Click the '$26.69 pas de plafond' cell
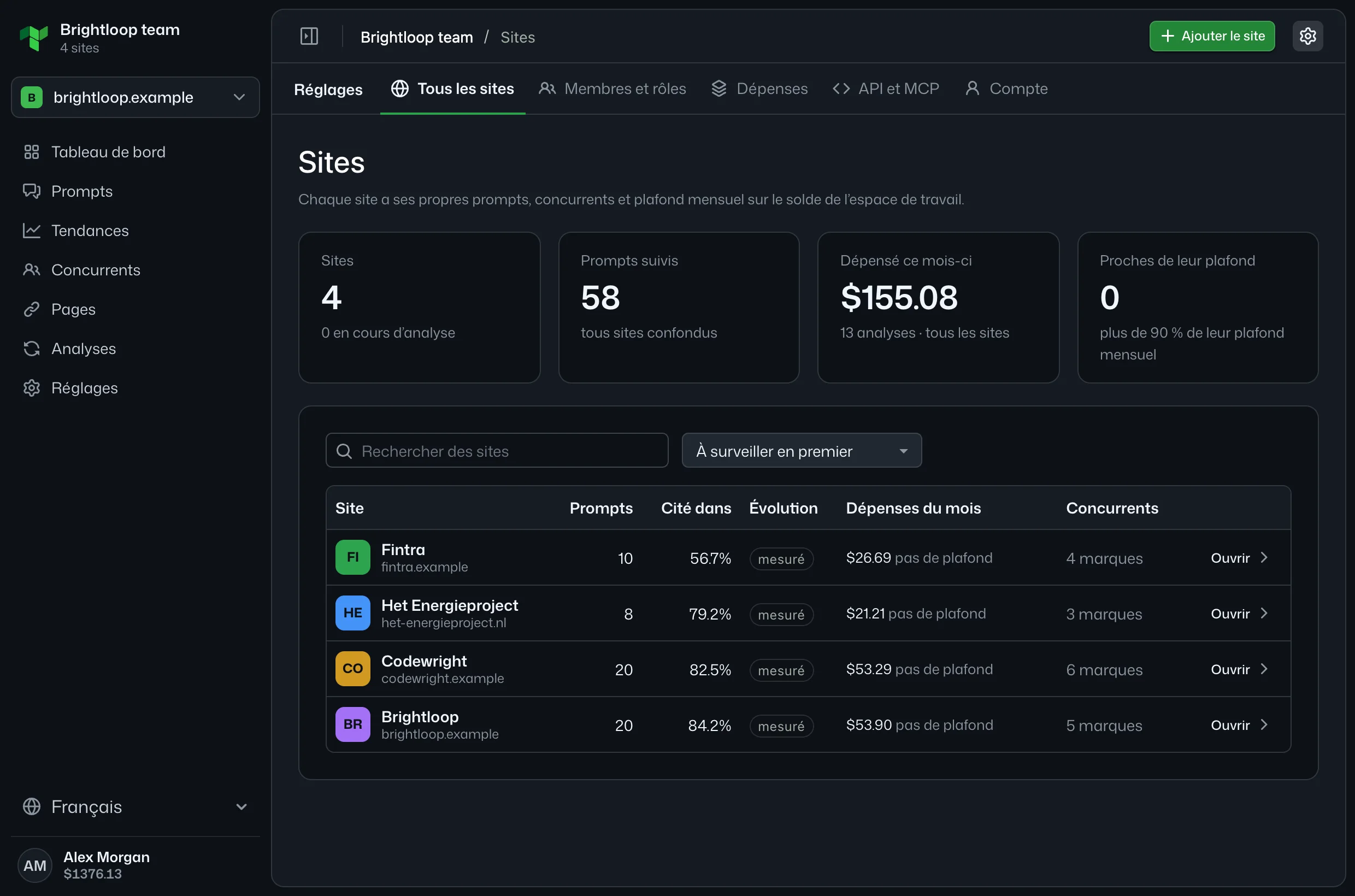This screenshot has height=896, width=1355. click(x=919, y=558)
